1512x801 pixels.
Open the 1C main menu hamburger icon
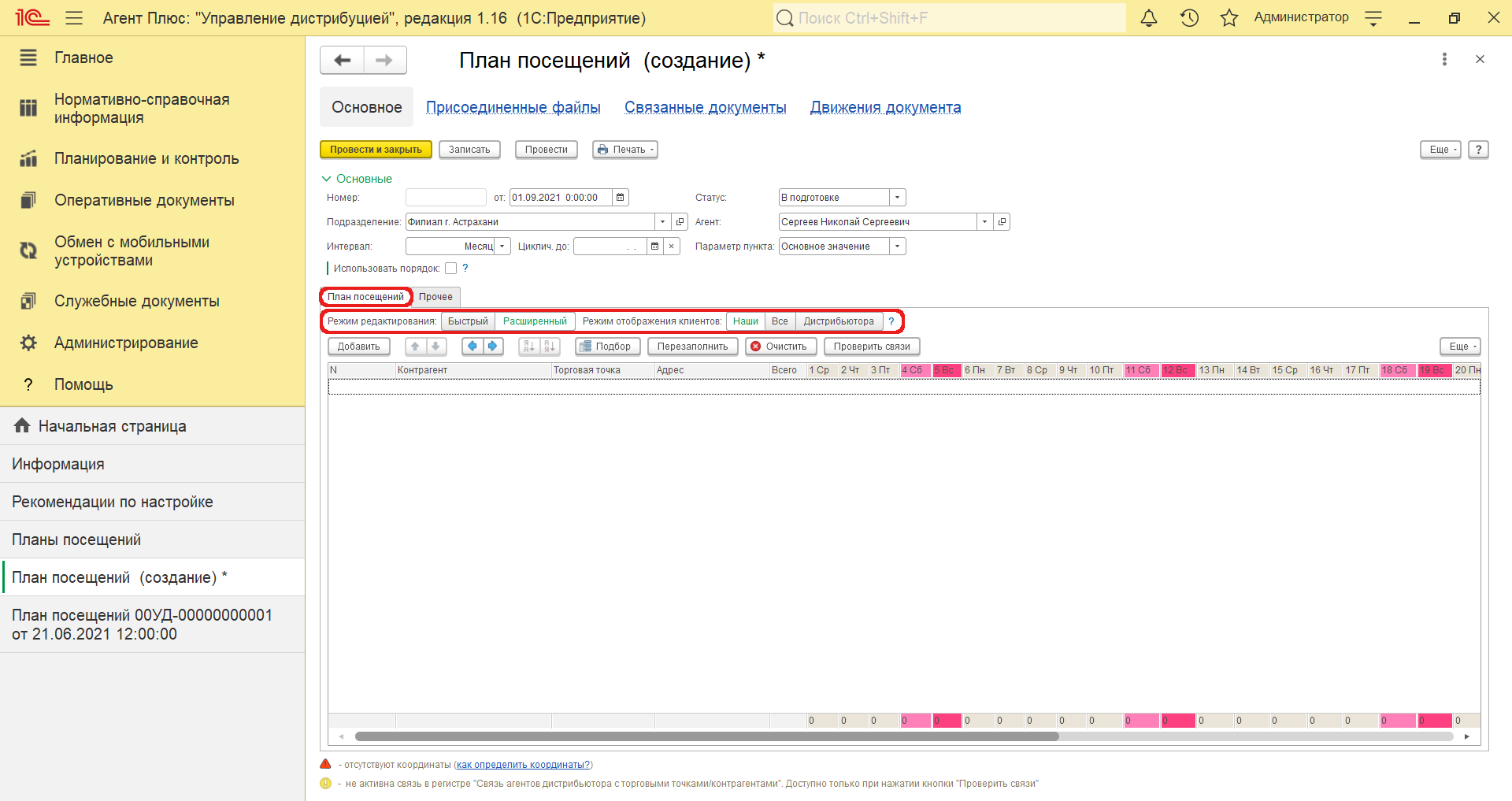click(x=74, y=17)
